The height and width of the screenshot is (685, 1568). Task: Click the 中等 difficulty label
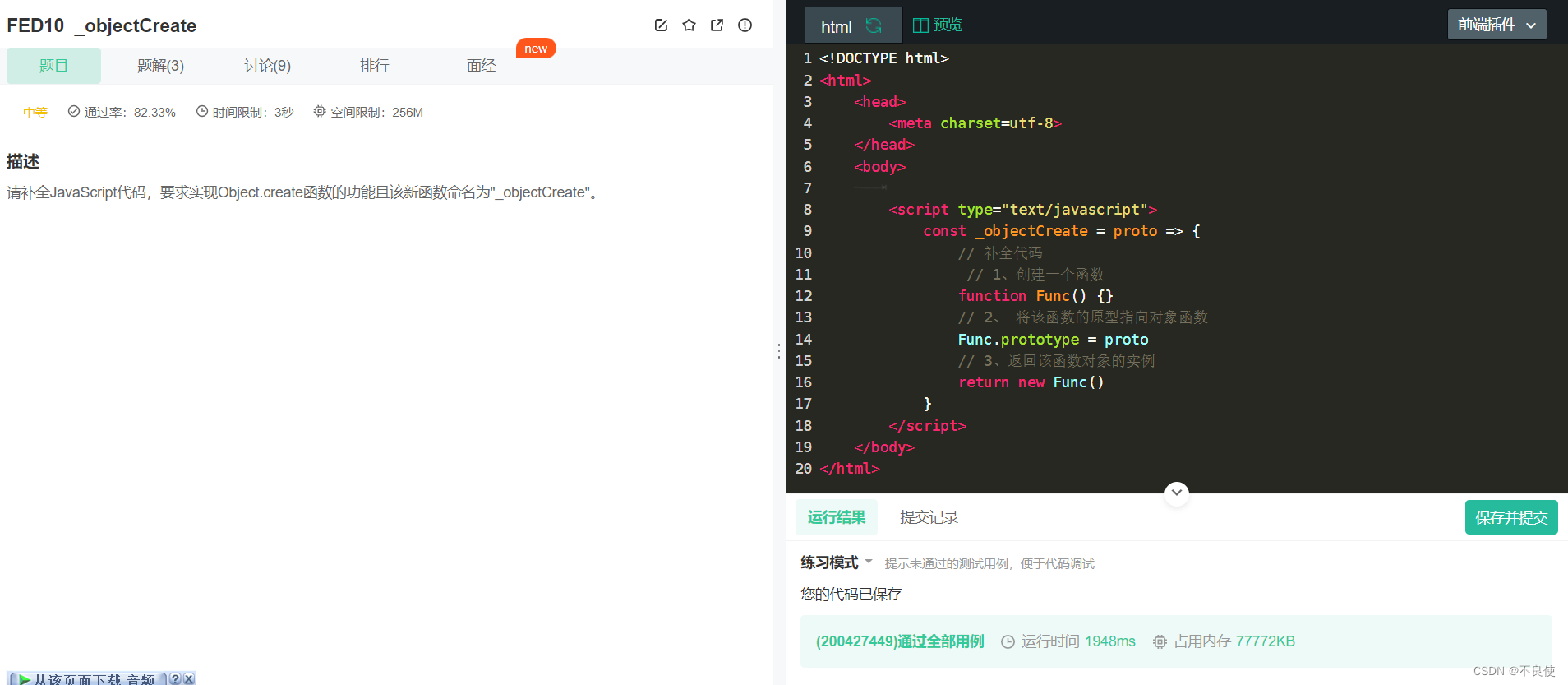tap(35, 112)
